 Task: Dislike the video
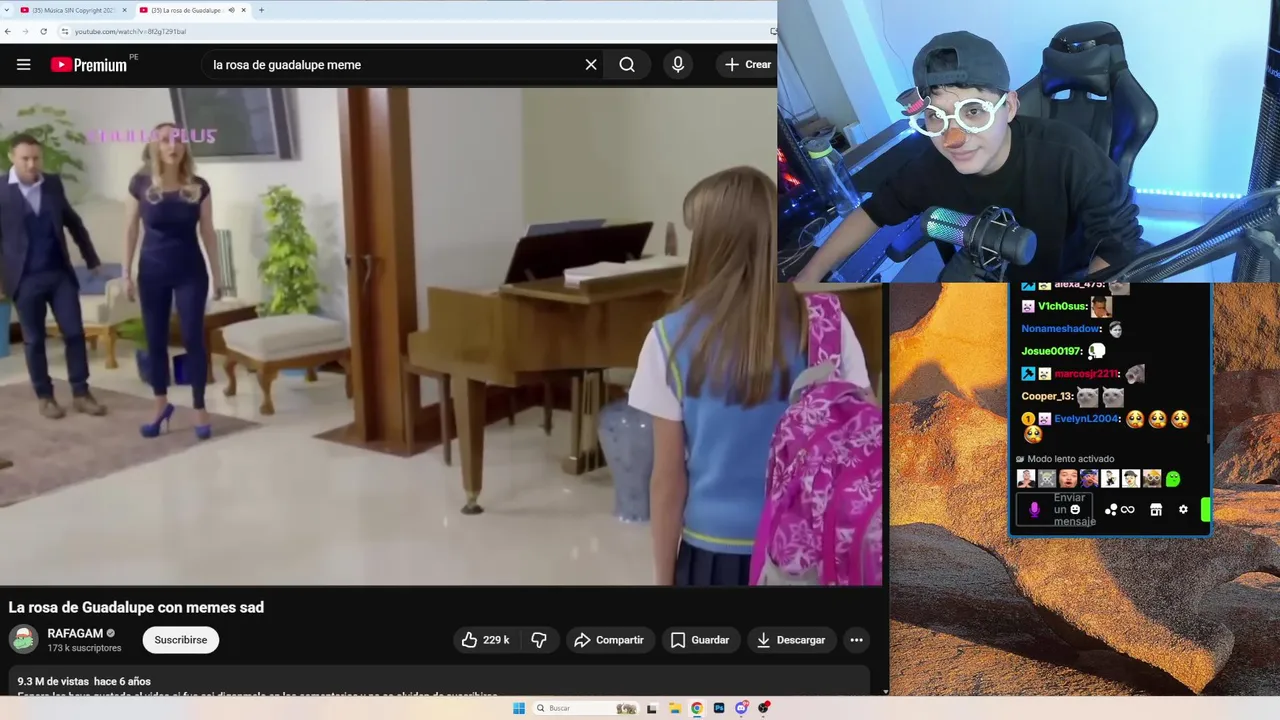coord(539,640)
